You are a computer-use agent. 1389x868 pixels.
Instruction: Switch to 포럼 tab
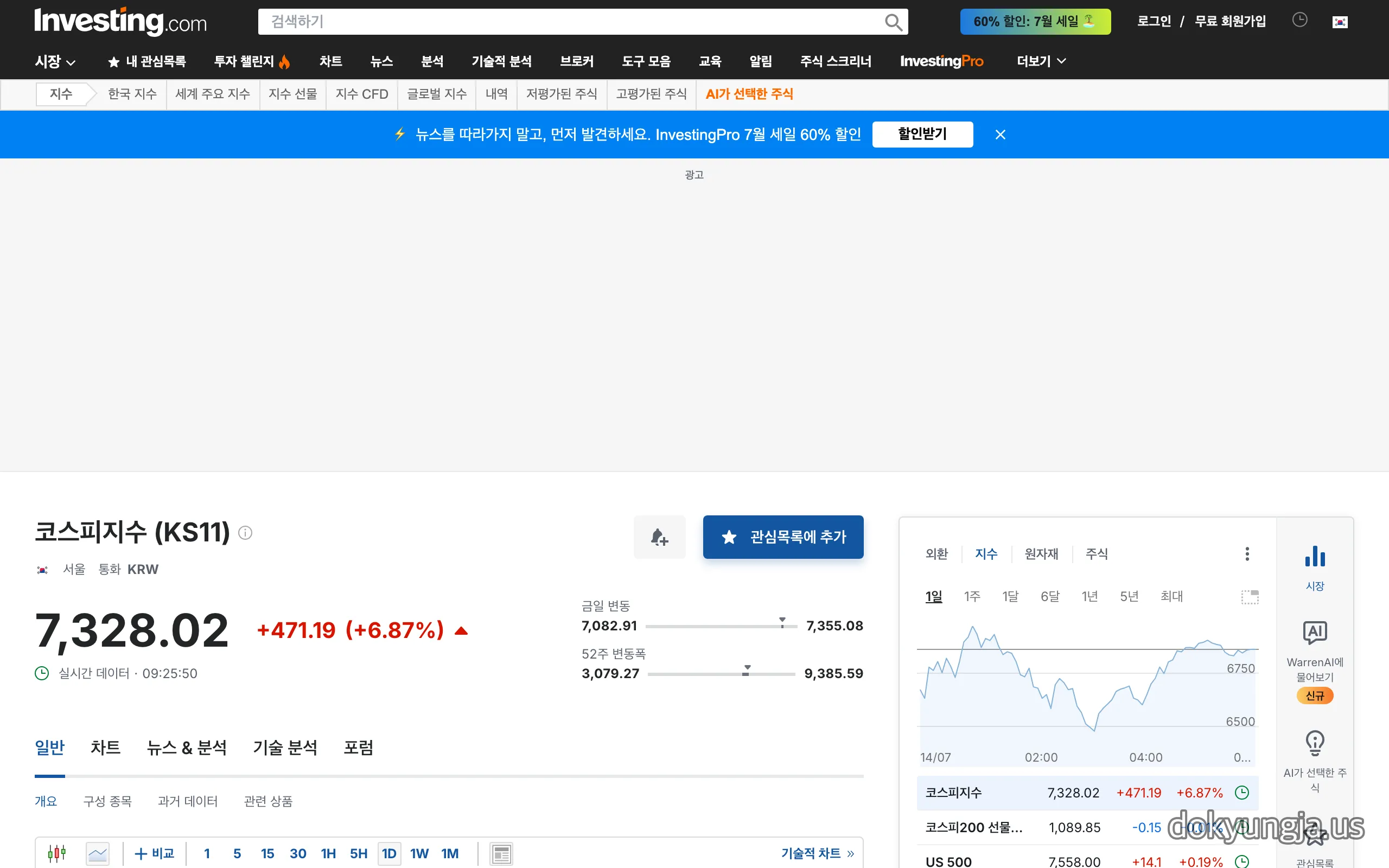(x=358, y=748)
